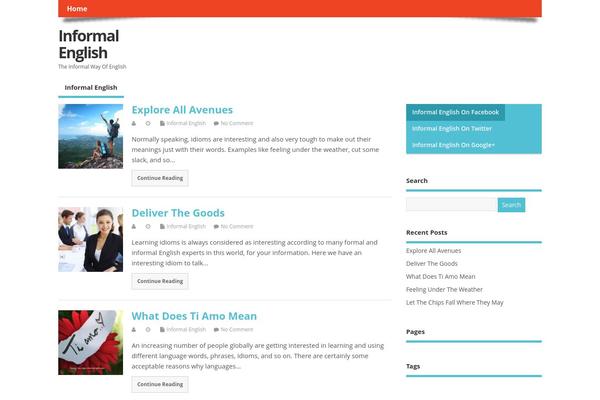Open the What Does Ti Amo Mean post title

(x=194, y=316)
